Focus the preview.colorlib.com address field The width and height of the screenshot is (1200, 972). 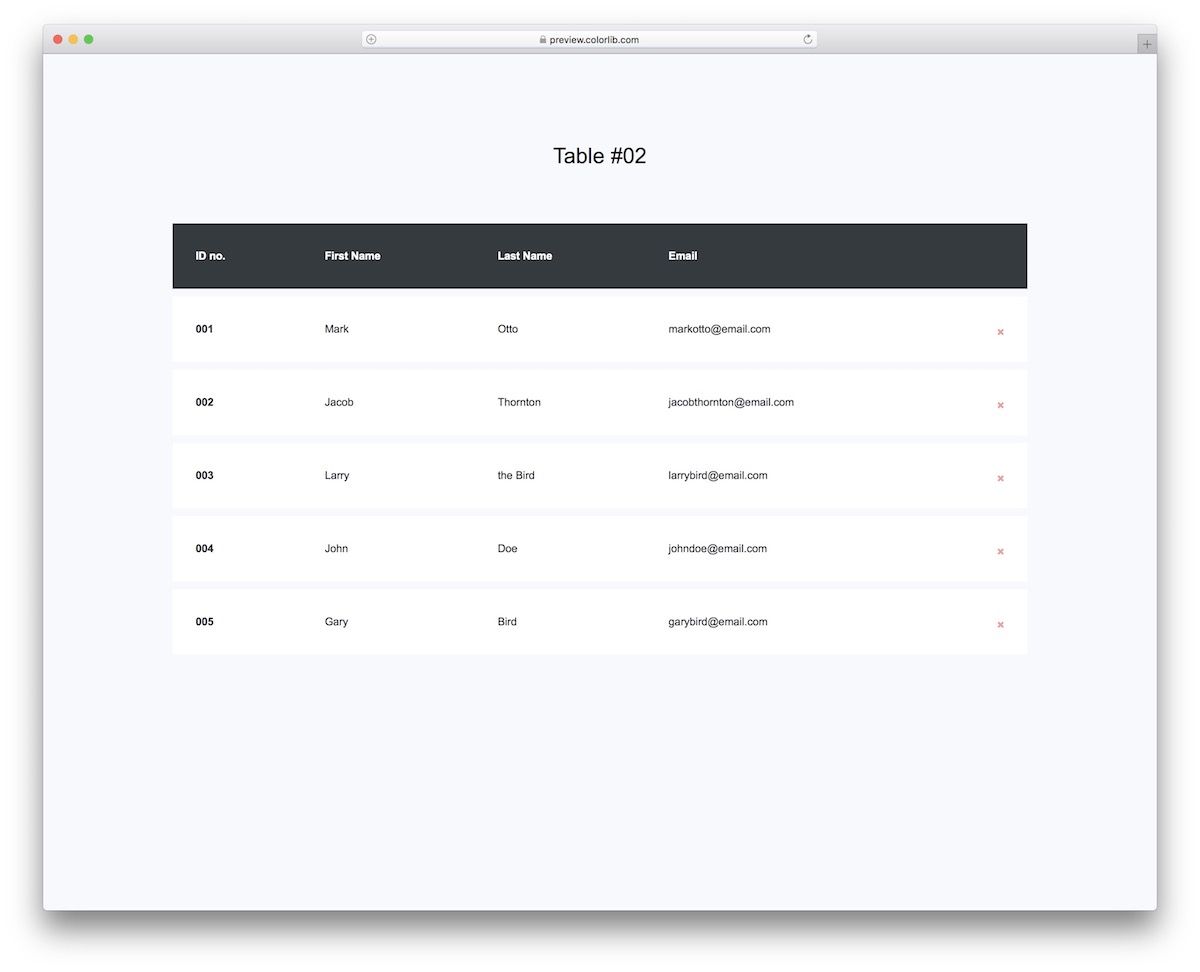[589, 39]
